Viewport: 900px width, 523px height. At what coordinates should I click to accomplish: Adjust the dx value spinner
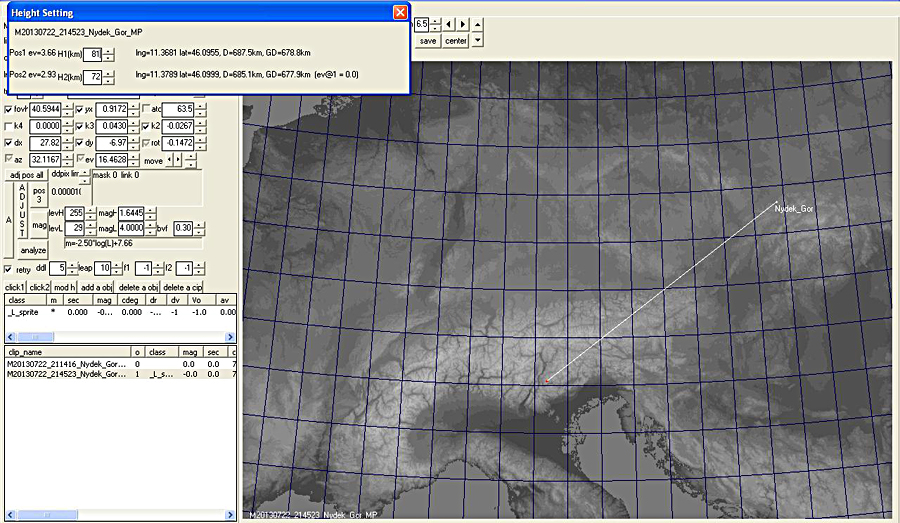[x=68, y=143]
